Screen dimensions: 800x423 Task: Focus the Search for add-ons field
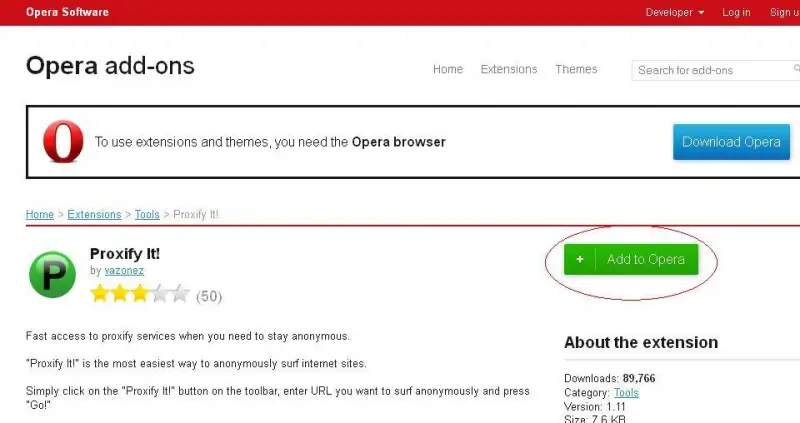tap(715, 70)
